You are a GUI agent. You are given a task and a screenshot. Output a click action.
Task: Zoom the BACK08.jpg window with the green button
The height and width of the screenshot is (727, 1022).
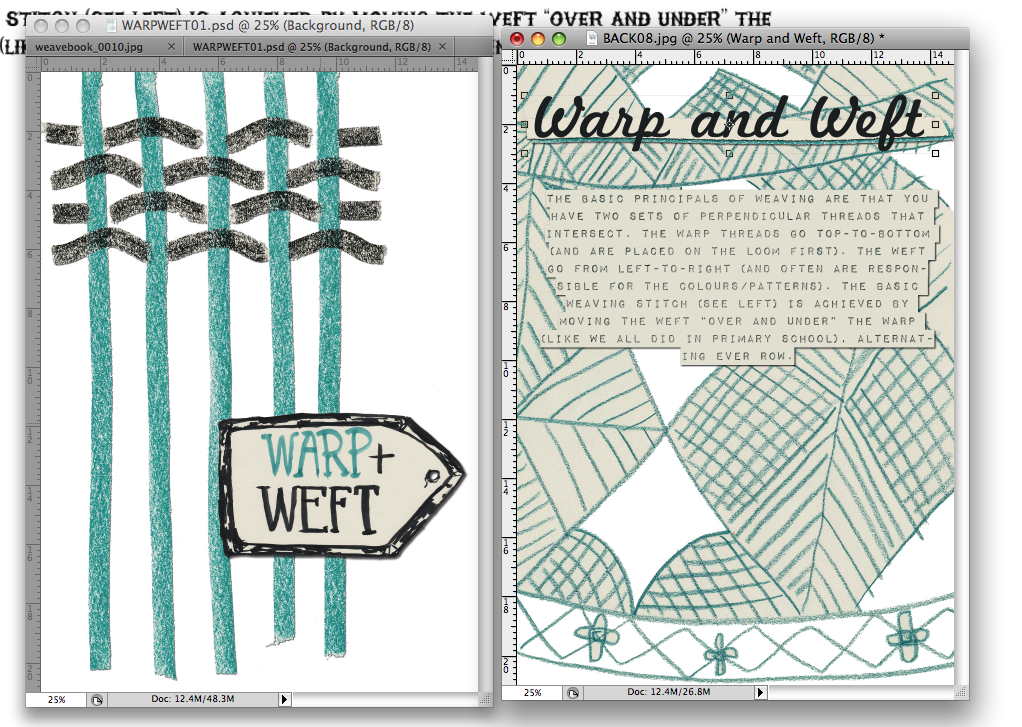point(559,39)
